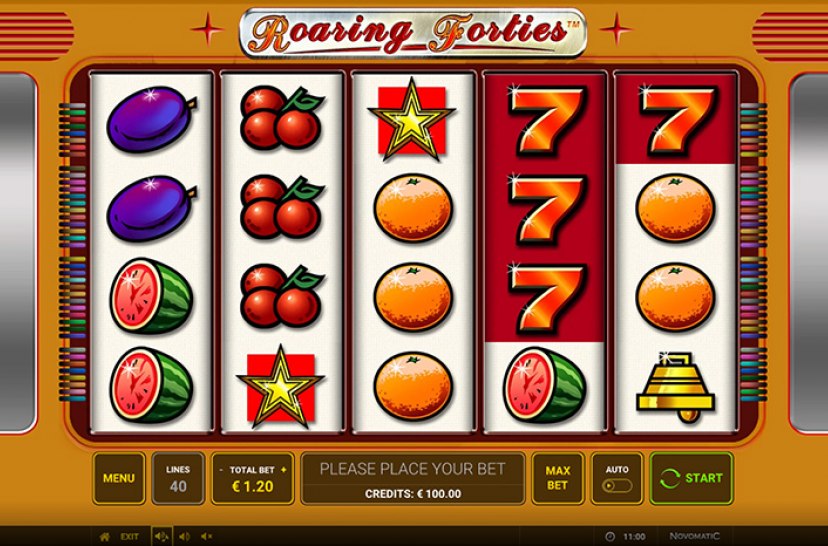
Task: Click the golden bell symbol on reel five
Action: [x=676, y=387]
